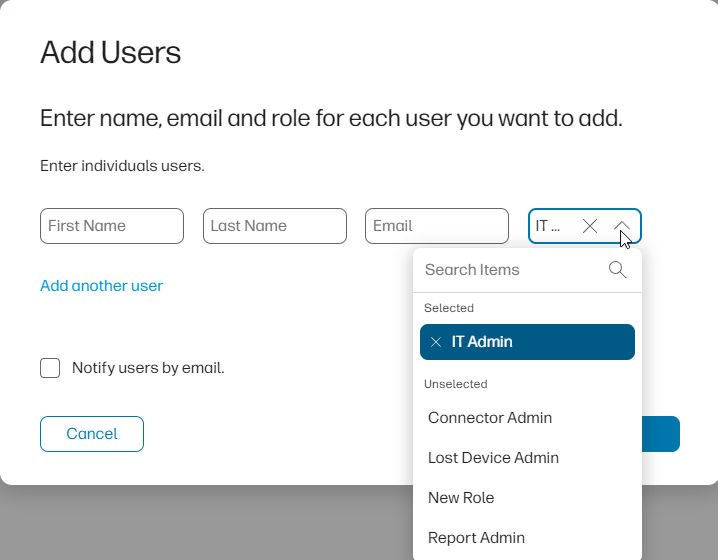Screen dimensions: 718x560
Task: Focus the Email text field
Action: (437, 226)
